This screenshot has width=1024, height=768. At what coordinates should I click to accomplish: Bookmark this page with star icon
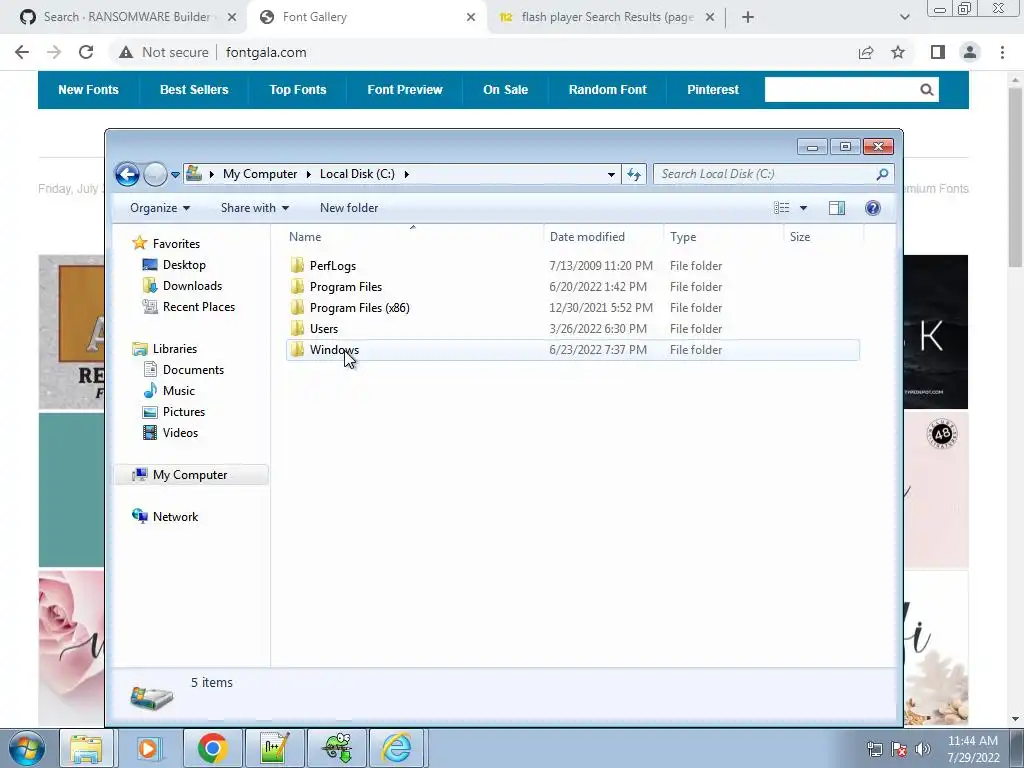click(898, 52)
